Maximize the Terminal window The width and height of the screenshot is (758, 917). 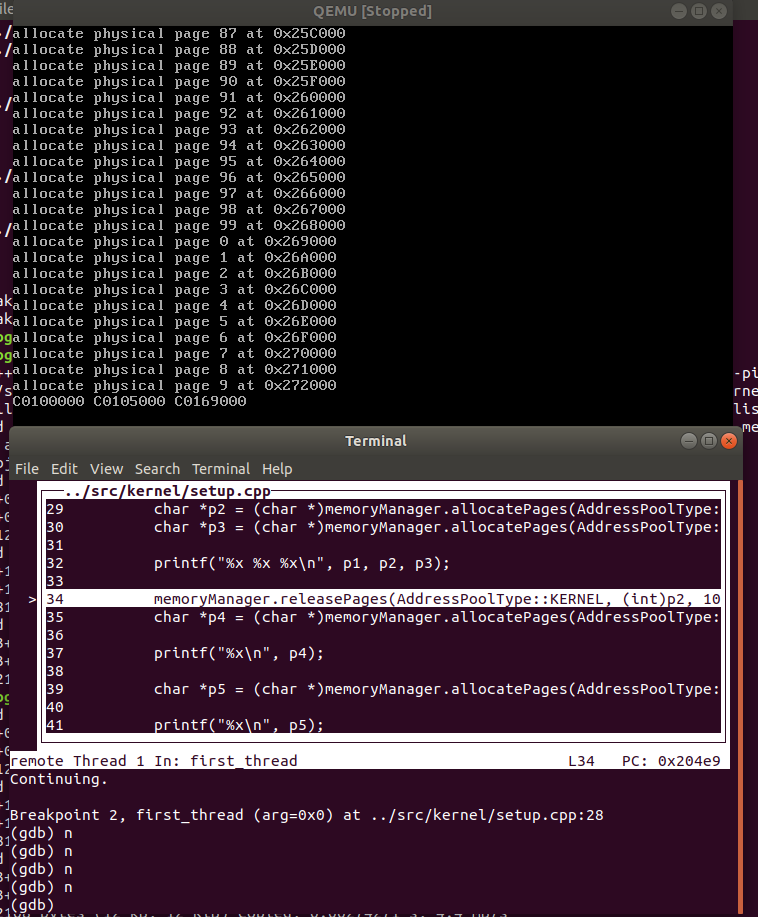click(709, 441)
